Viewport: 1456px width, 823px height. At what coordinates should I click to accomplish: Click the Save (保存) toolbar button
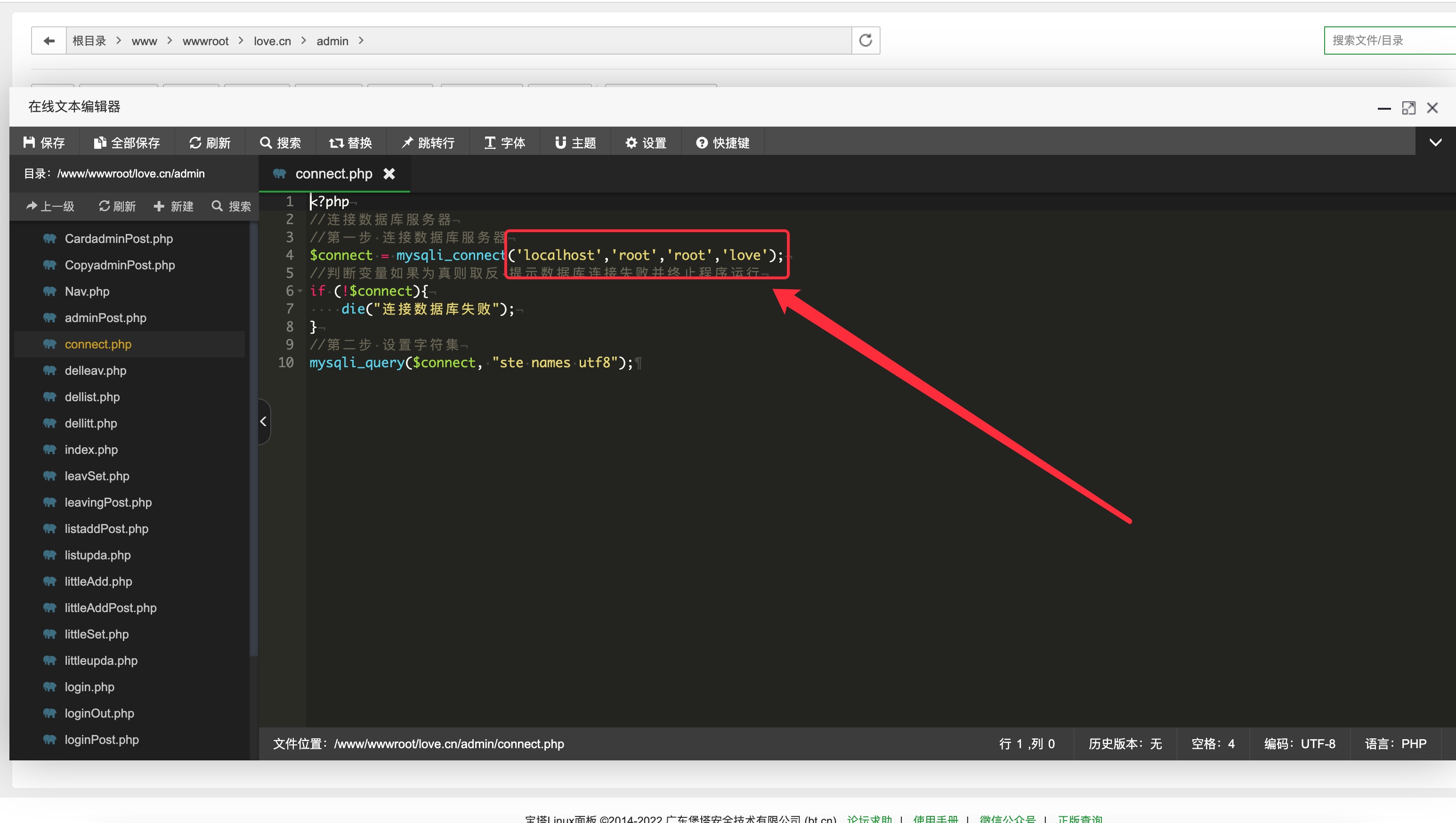pyautogui.click(x=44, y=143)
